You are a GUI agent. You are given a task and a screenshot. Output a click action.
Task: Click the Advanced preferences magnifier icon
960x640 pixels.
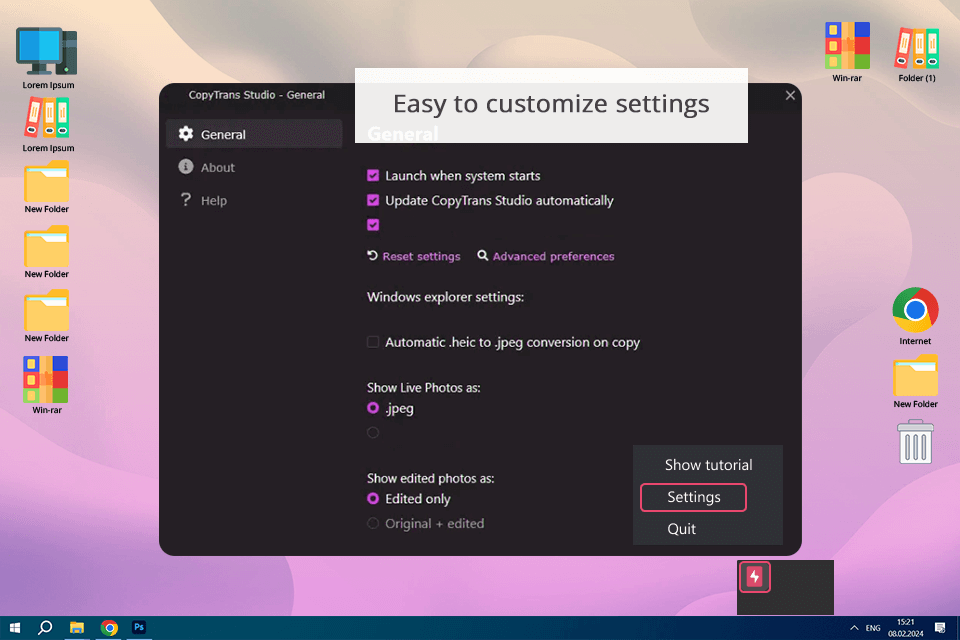[483, 255]
